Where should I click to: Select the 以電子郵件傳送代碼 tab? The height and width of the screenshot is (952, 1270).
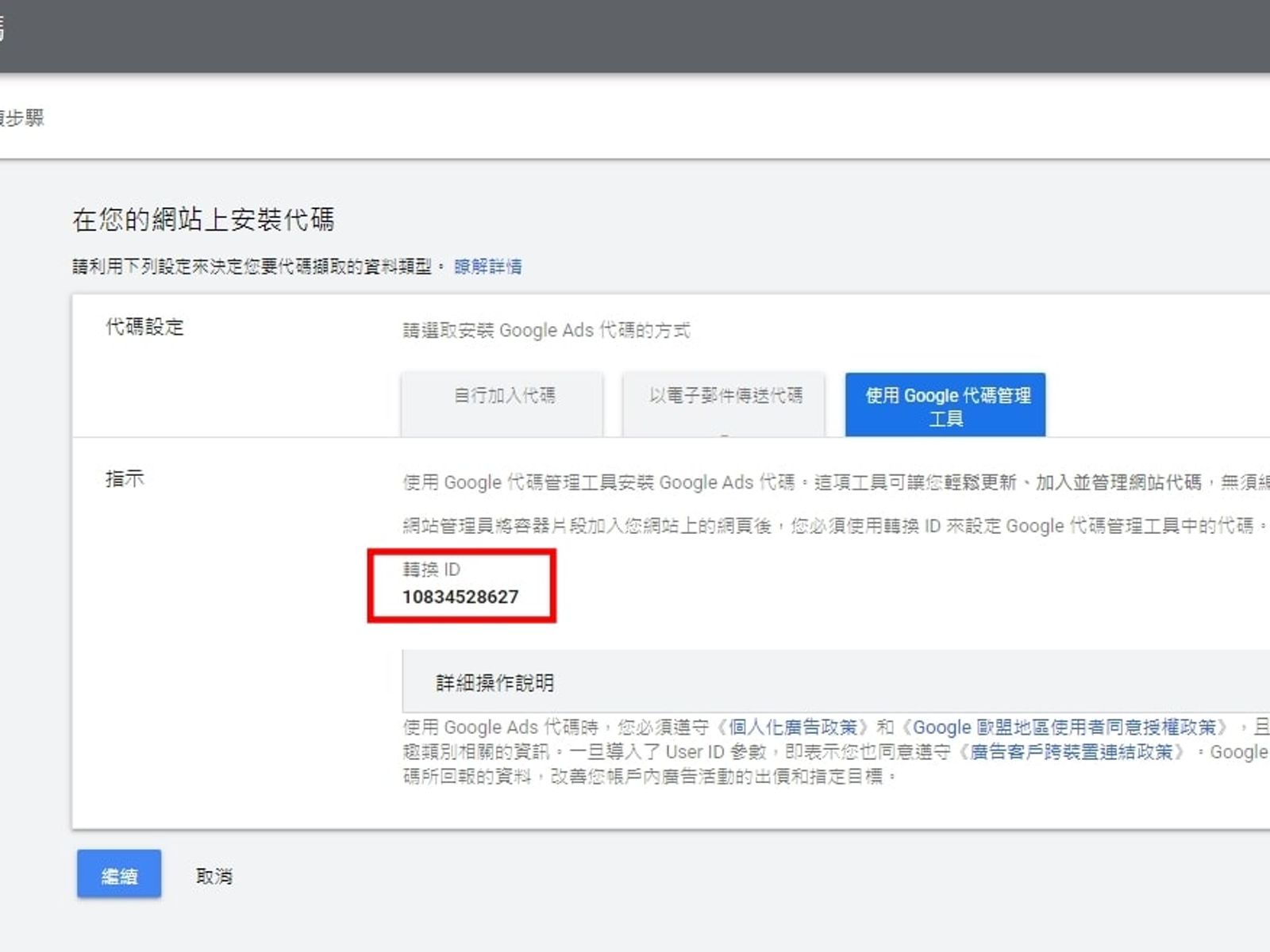[724, 403]
